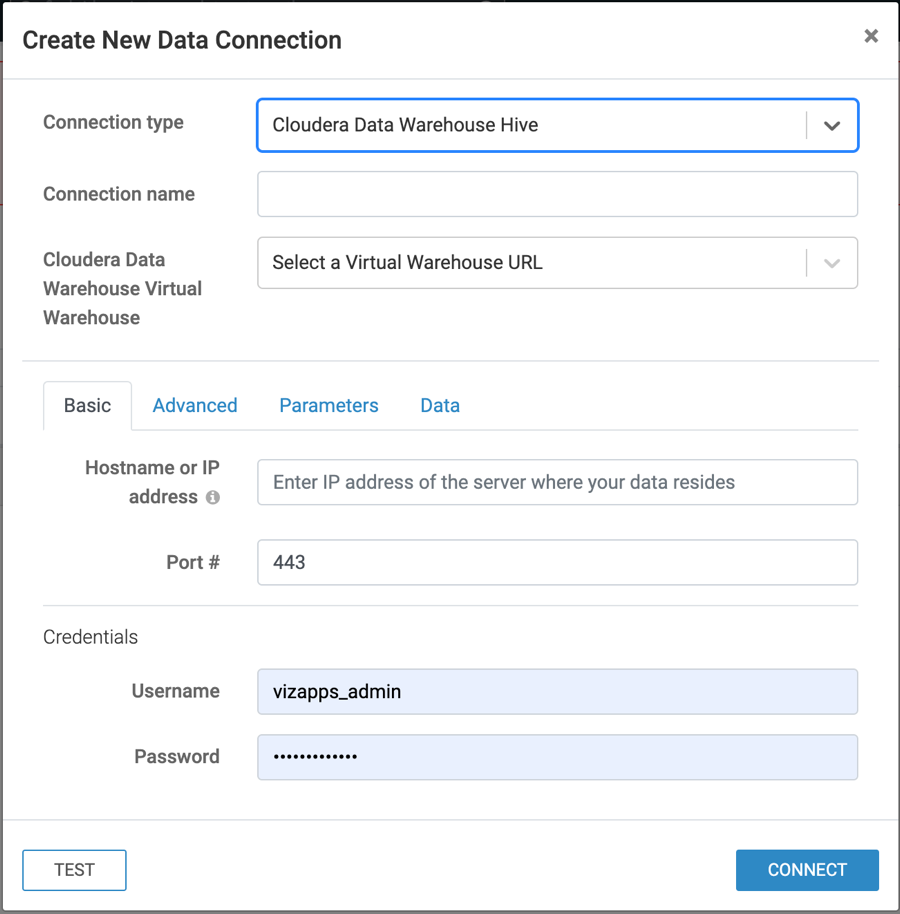Click the Cloudera Data Warehouse Virtual Warehouse label
Screen dimensions: 900x914
pos(122,288)
